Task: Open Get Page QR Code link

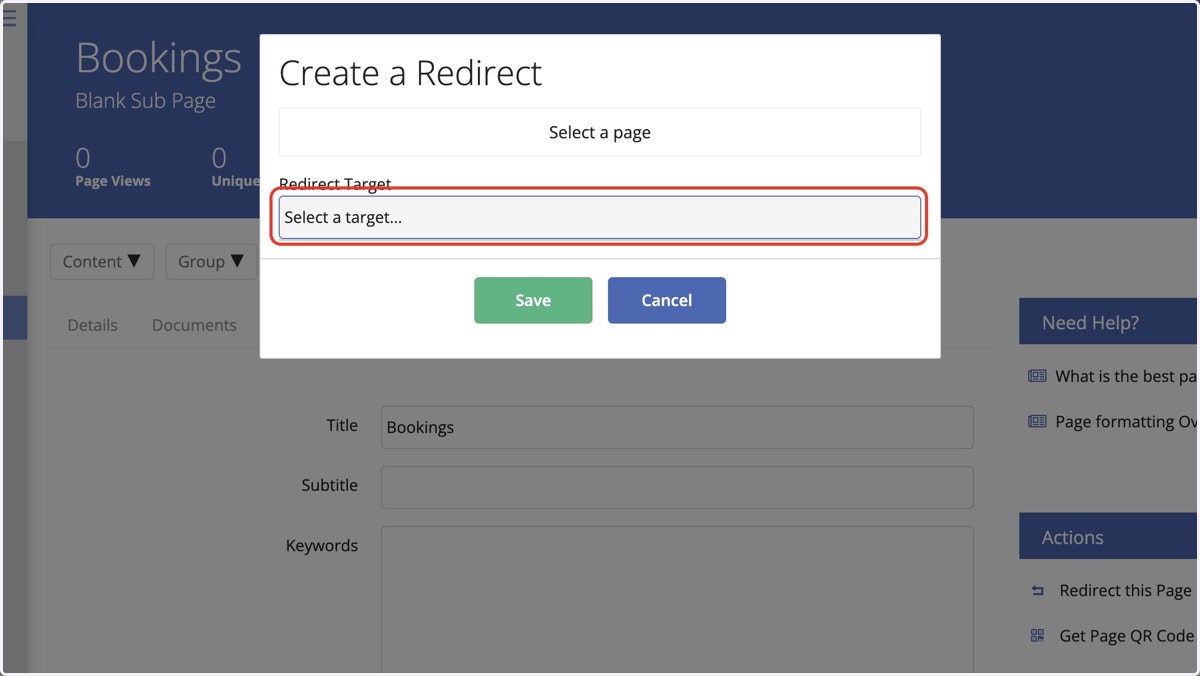Action: tap(1127, 636)
